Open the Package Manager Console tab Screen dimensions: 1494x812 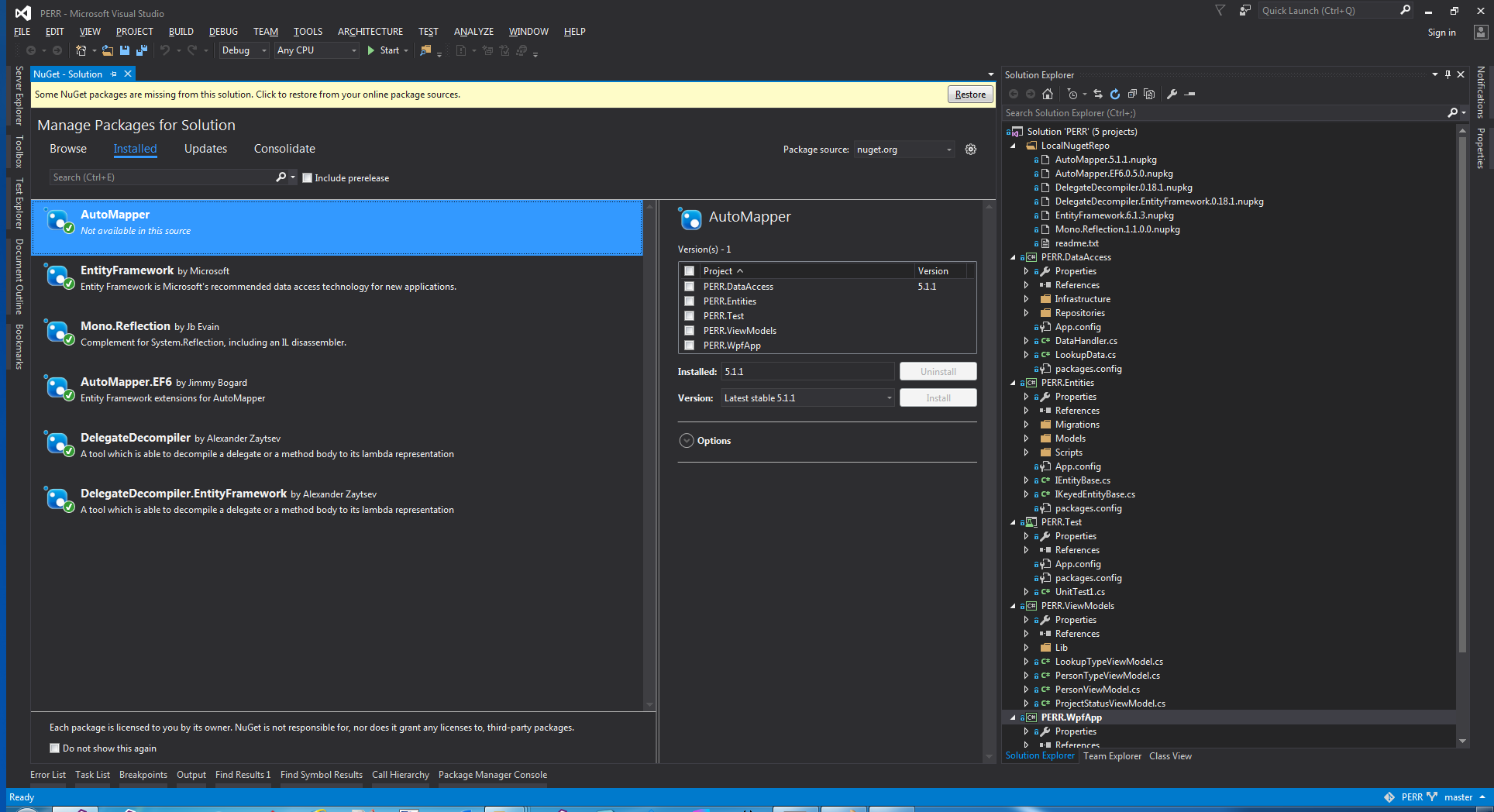[493, 775]
